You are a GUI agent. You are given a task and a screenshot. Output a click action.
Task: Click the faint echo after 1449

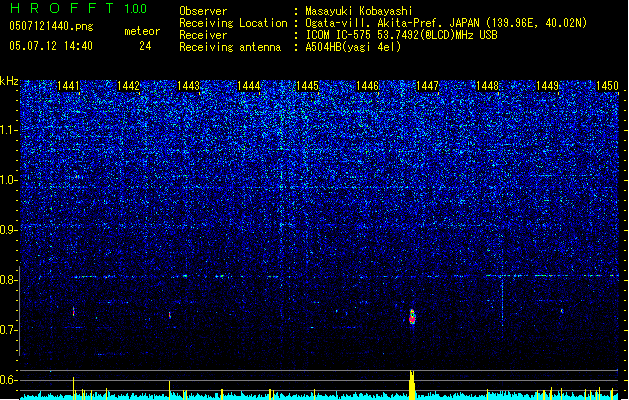click(x=562, y=311)
